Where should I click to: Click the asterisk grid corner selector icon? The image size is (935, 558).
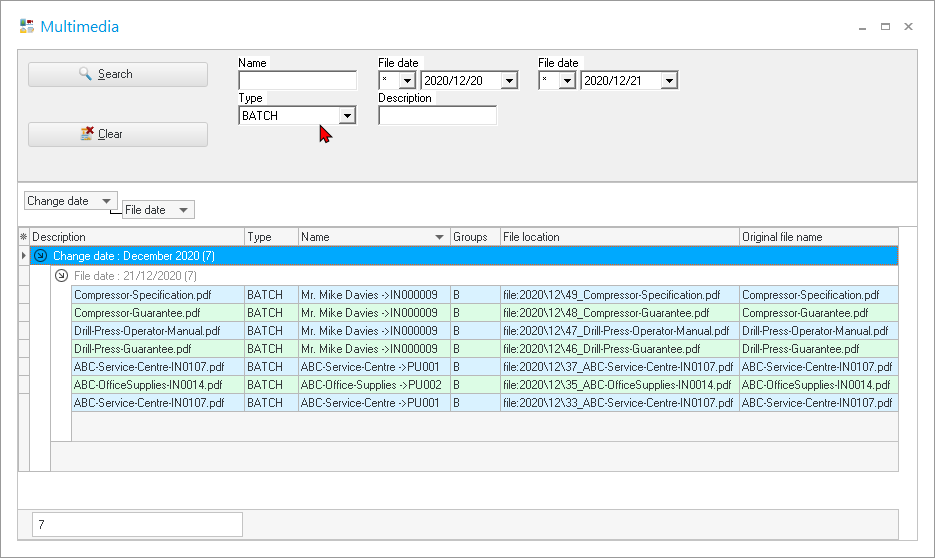pos(24,238)
